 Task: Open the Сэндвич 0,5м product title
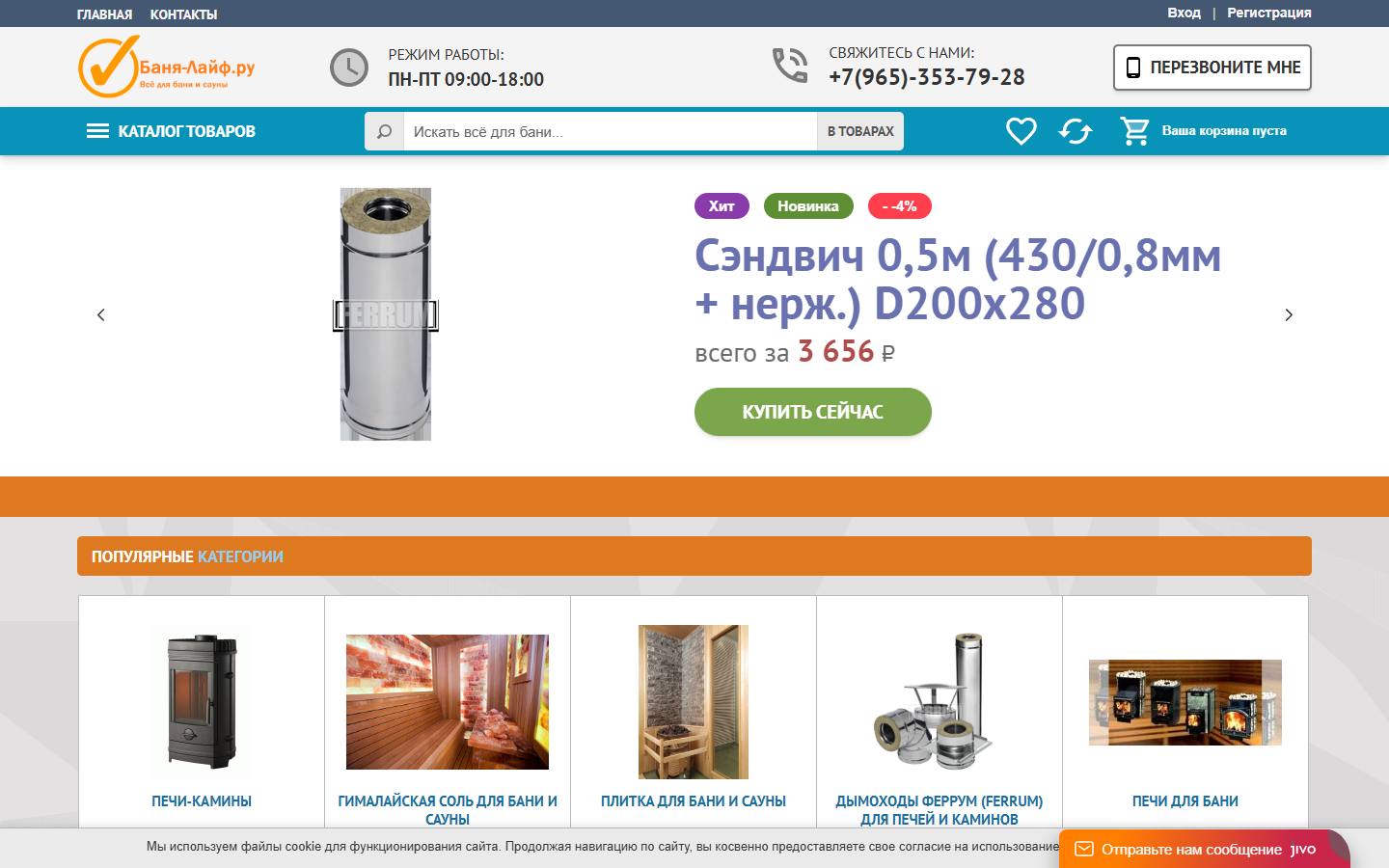pos(958,279)
